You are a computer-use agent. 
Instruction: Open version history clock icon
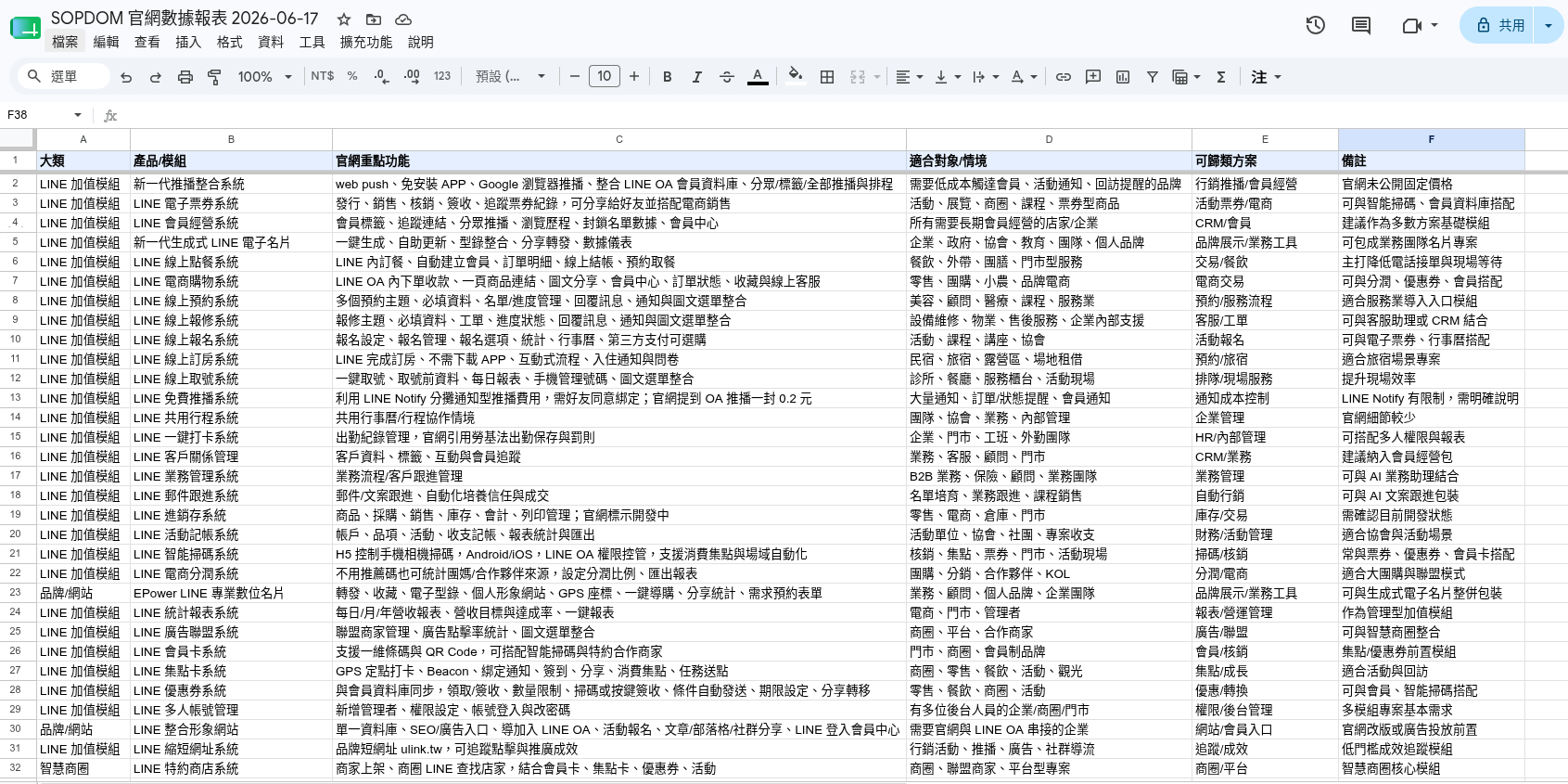(1315, 25)
